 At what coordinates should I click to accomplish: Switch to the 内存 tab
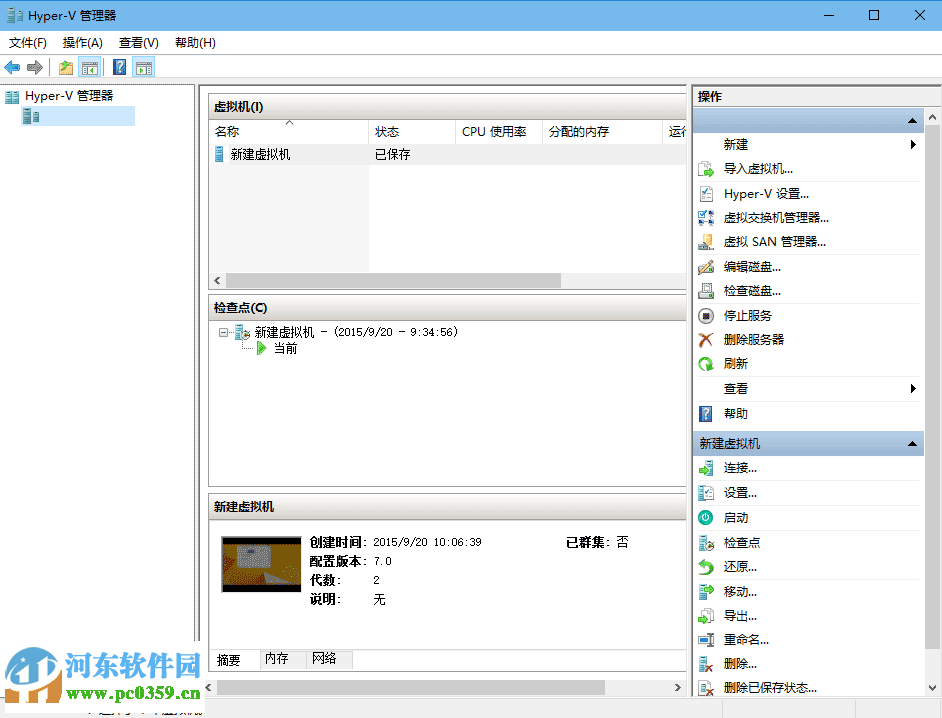(281, 659)
